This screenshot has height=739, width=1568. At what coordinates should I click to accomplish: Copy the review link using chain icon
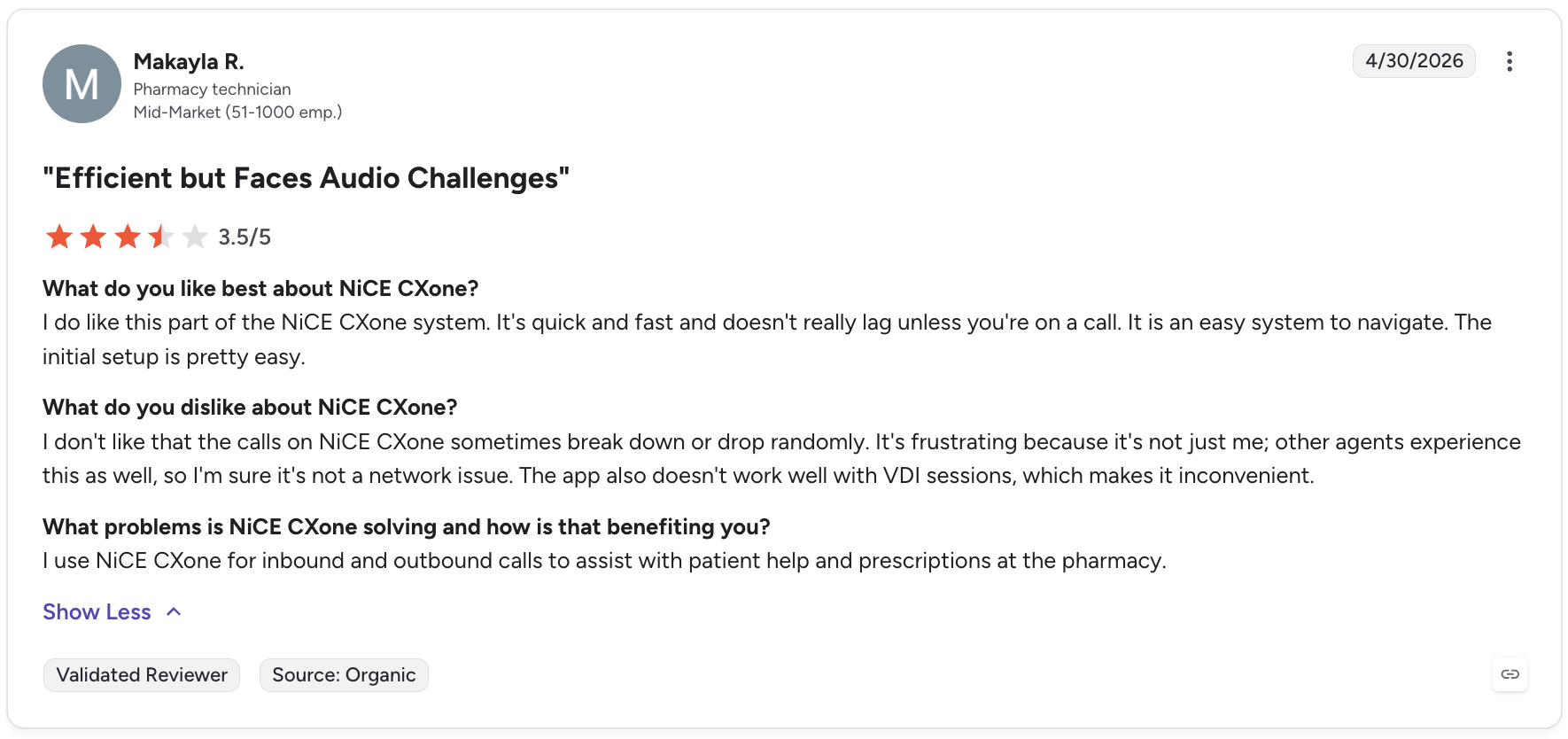1510,674
